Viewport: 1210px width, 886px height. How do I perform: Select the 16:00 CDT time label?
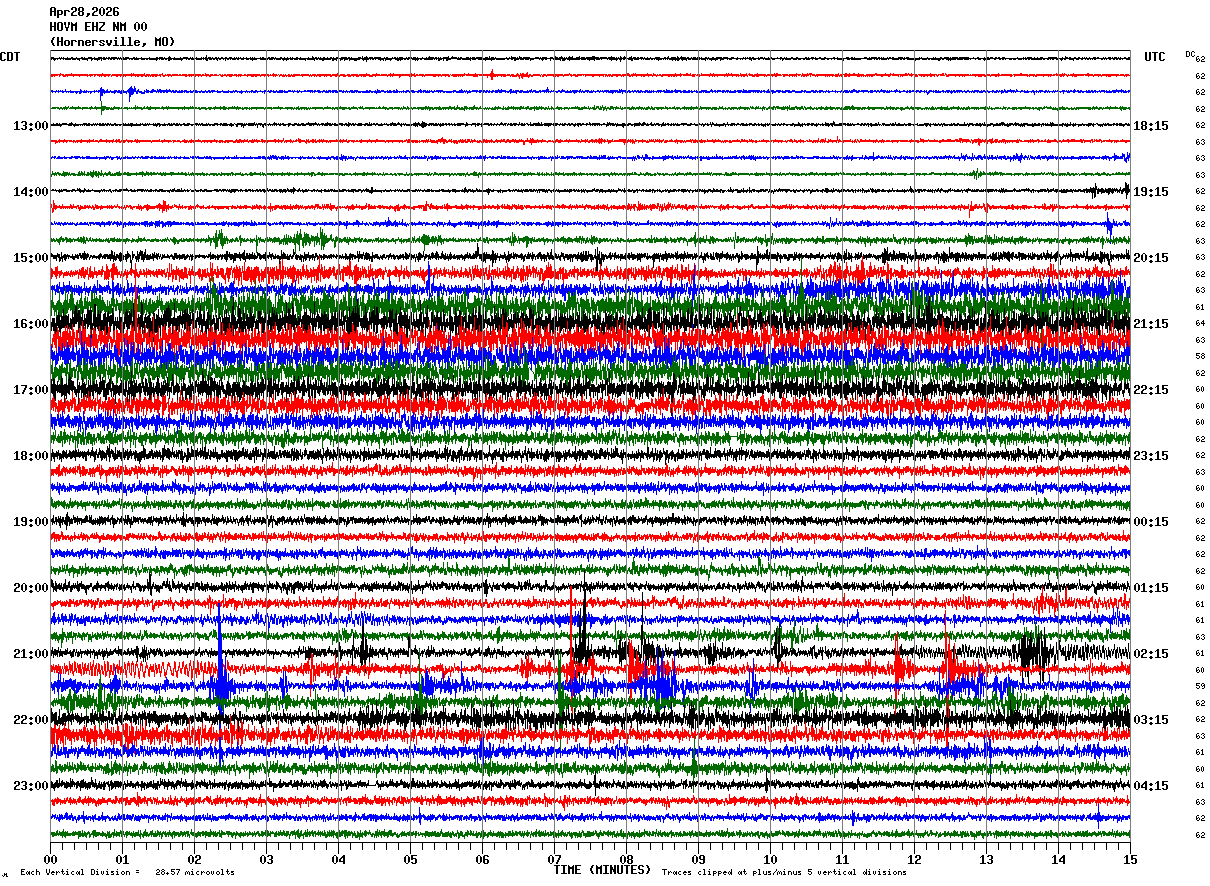(x=31, y=324)
